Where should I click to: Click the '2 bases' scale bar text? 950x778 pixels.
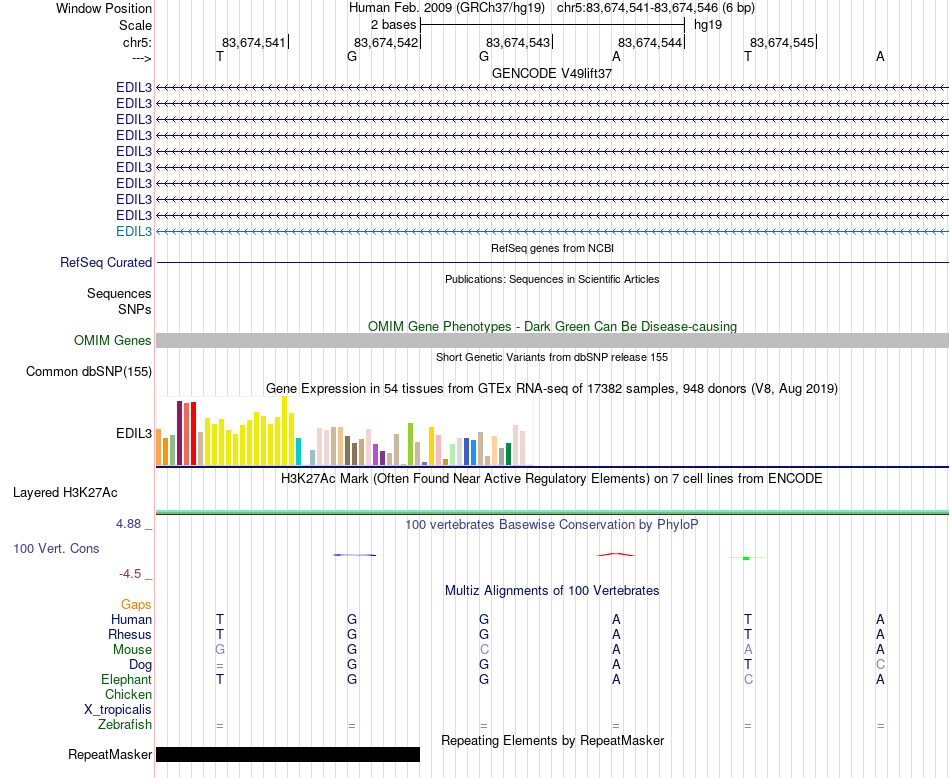pos(394,25)
